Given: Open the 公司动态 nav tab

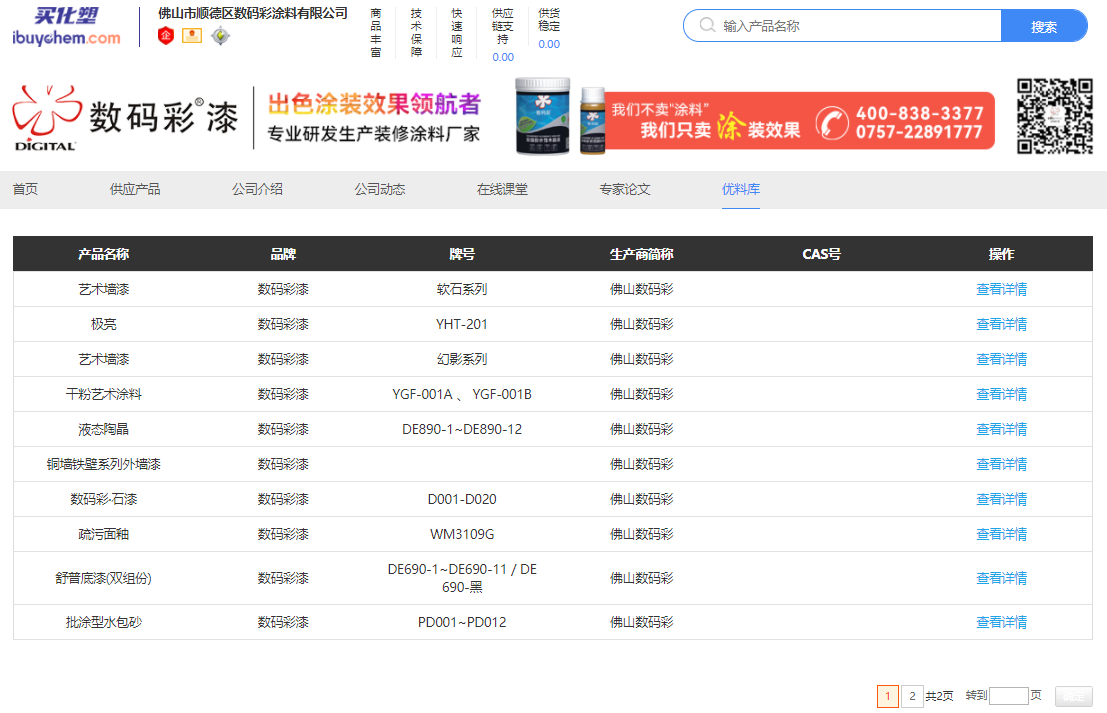Looking at the screenshot, I should [x=380, y=189].
